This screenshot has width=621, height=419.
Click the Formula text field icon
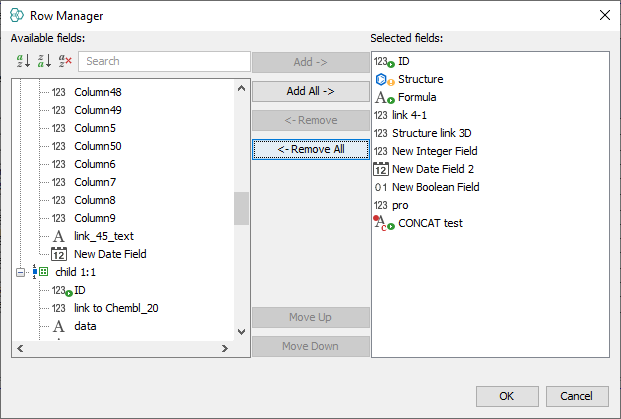(x=383, y=97)
